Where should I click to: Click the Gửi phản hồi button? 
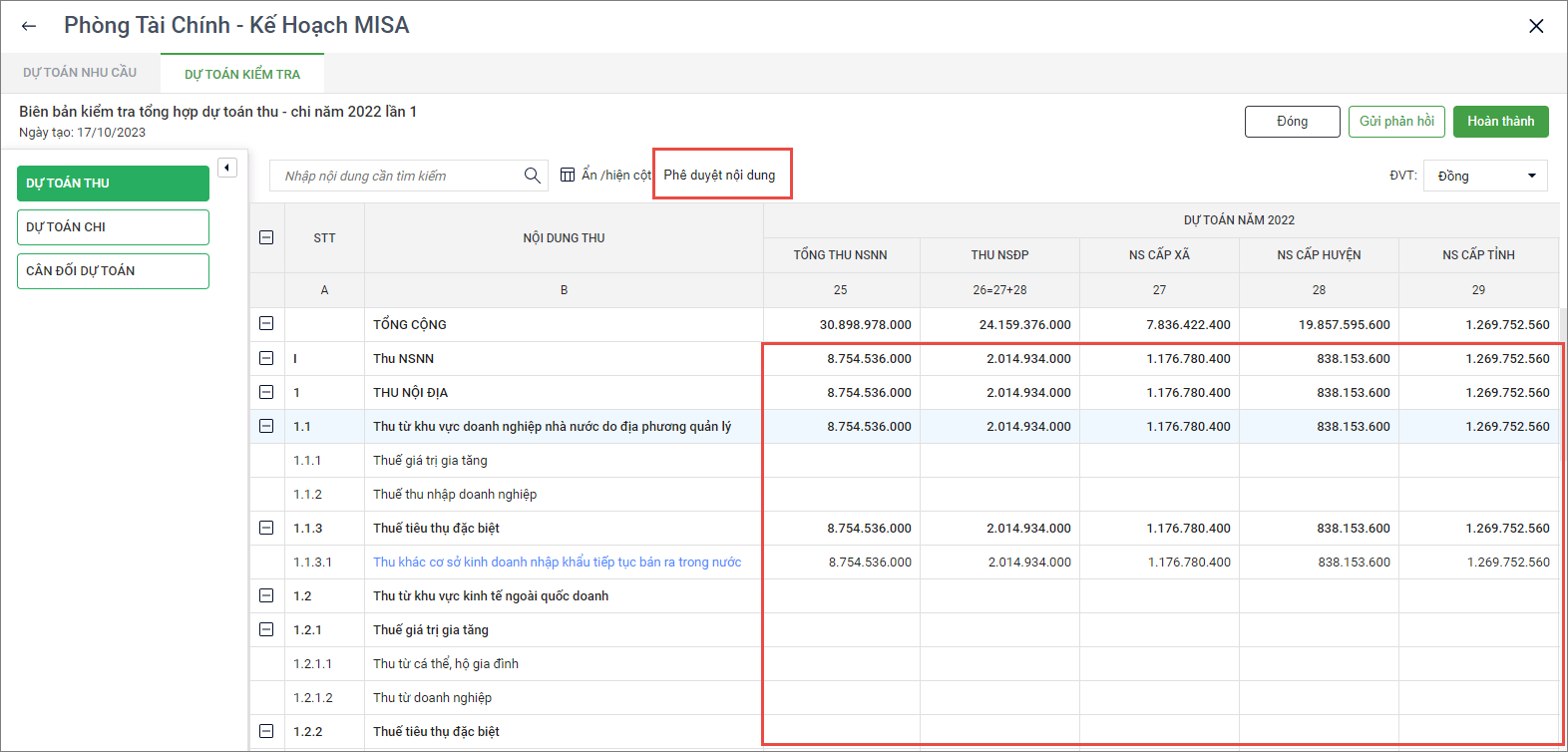click(1396, 122)
